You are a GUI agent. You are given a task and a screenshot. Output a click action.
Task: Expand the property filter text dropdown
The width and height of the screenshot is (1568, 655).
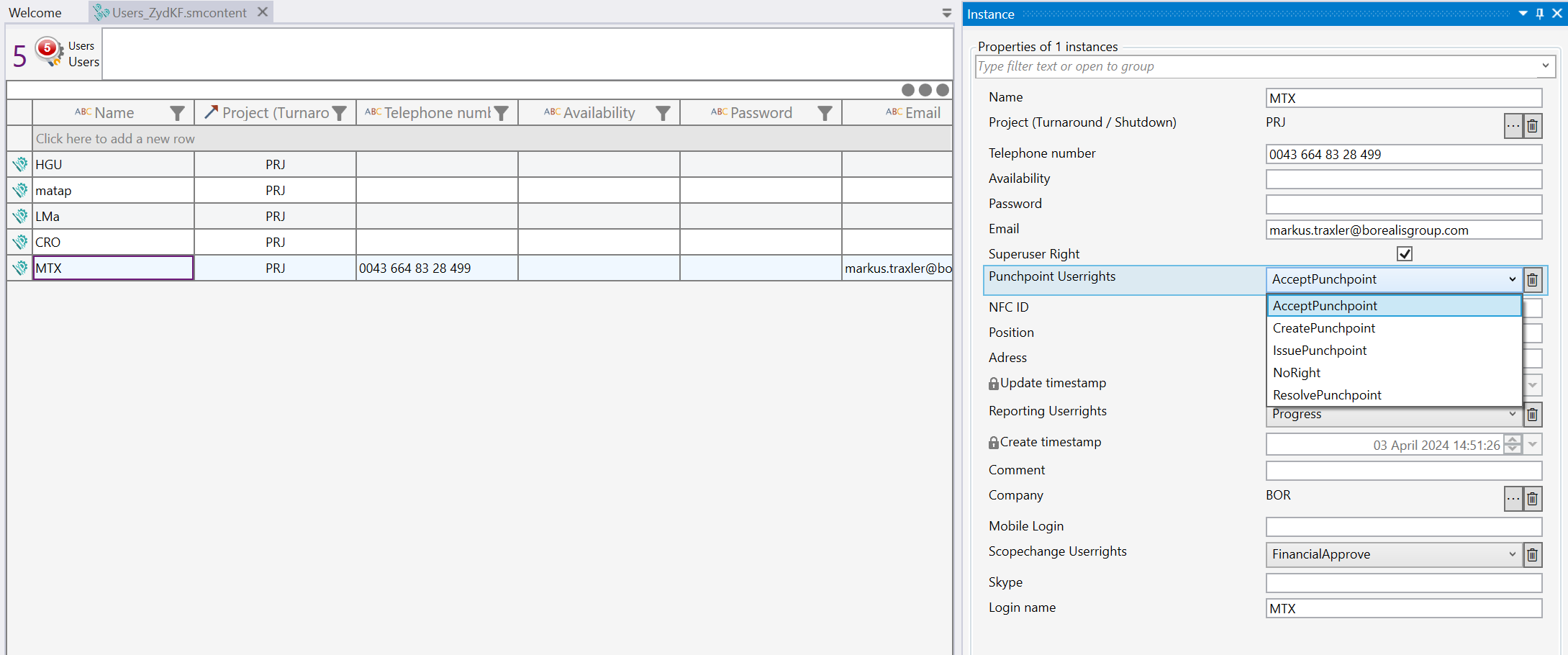click(1545, 66)
